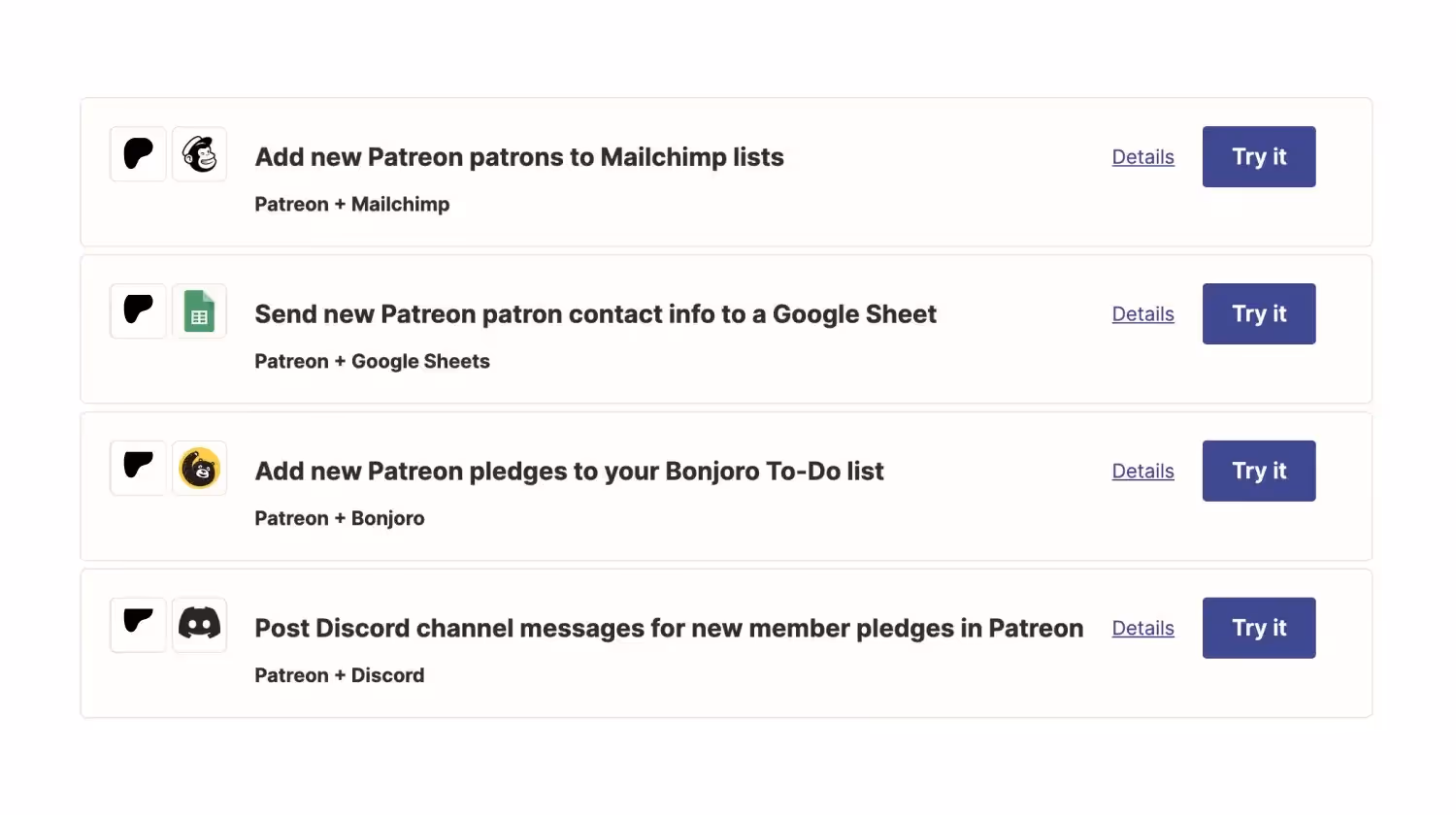Open Details for the Discord messages zap
1456x815 pixels.
1142,628
